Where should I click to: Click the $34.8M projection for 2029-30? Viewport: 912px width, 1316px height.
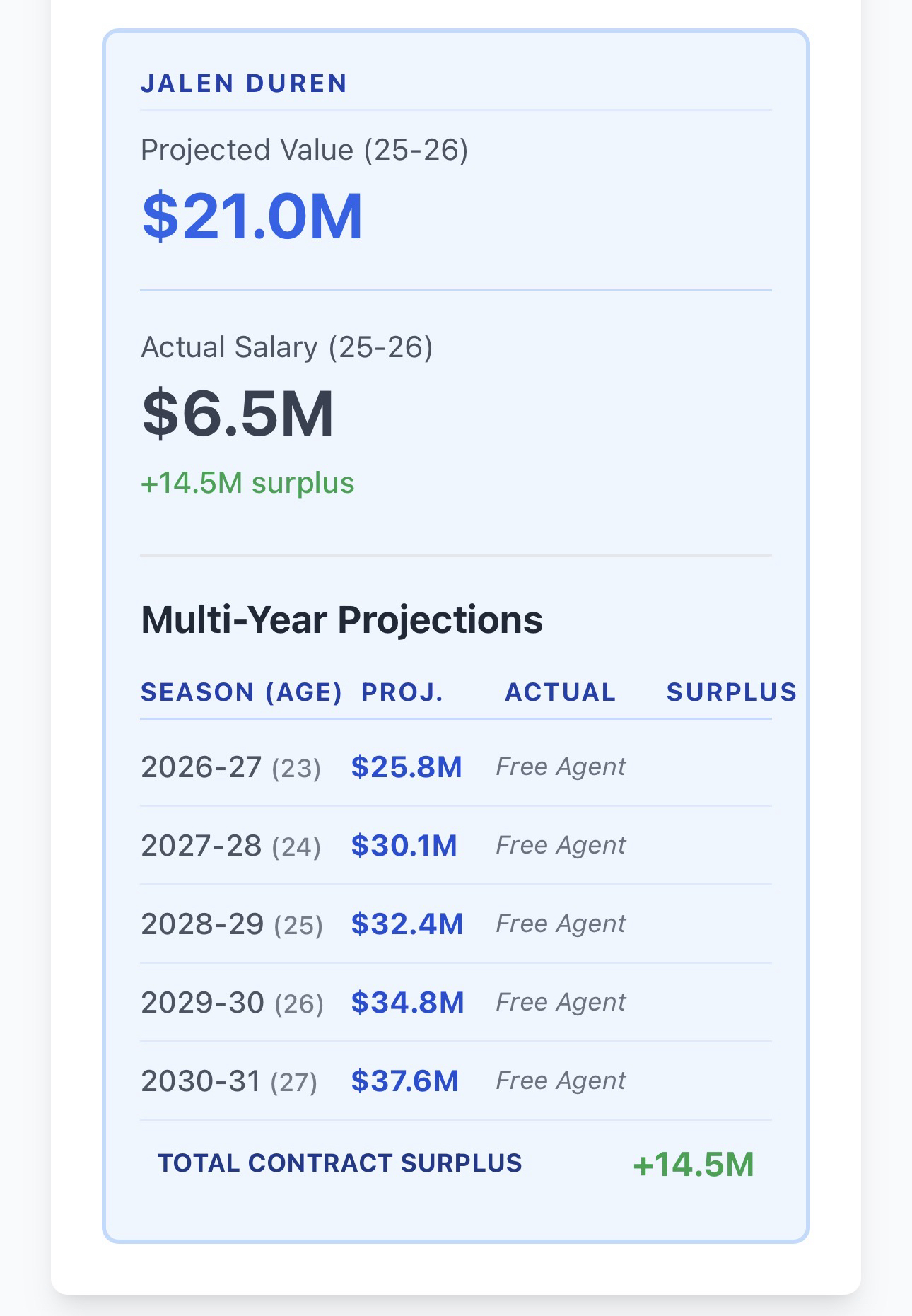tap(407, 1003)
